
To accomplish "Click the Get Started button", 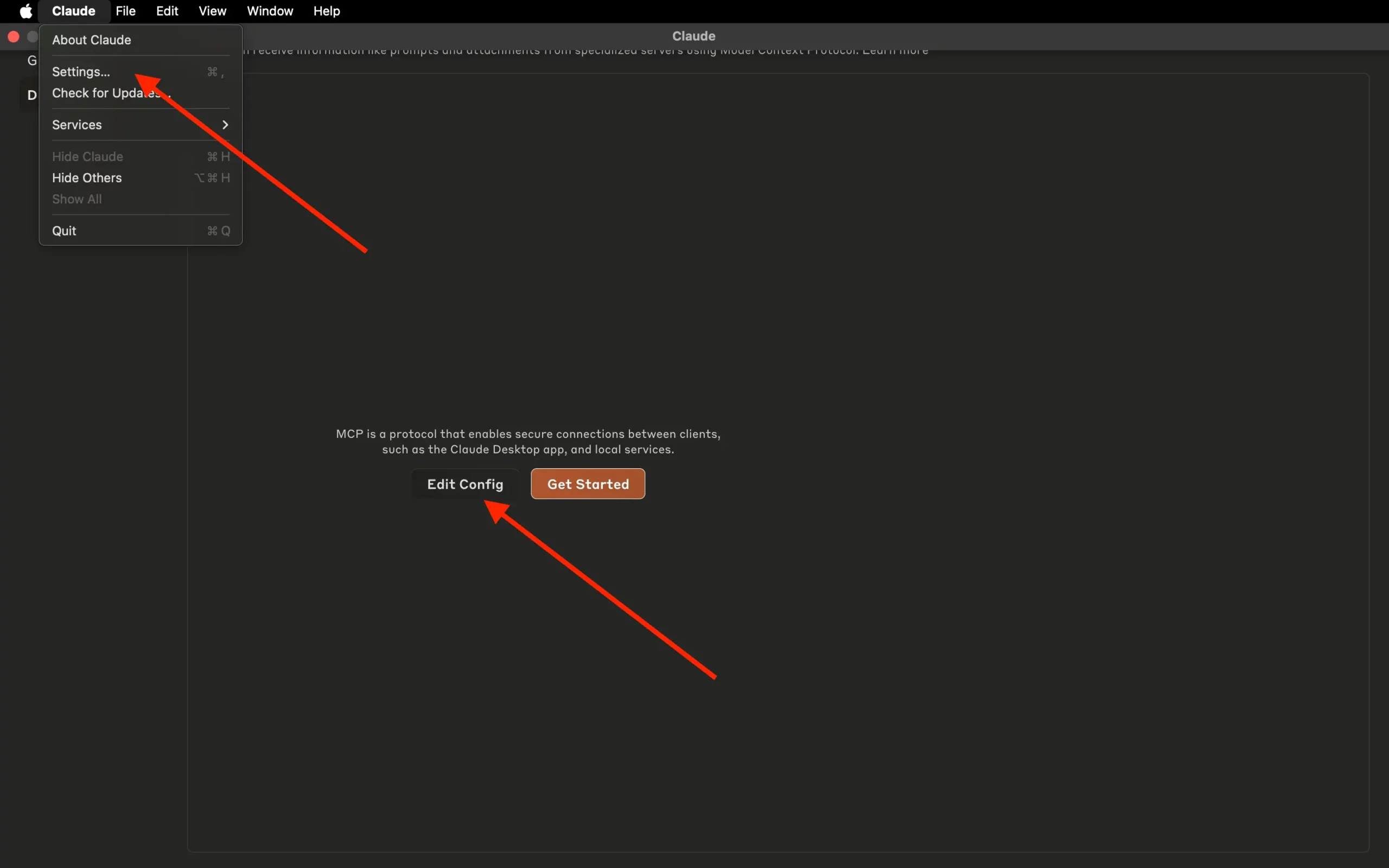I will (x=588, y=484).
